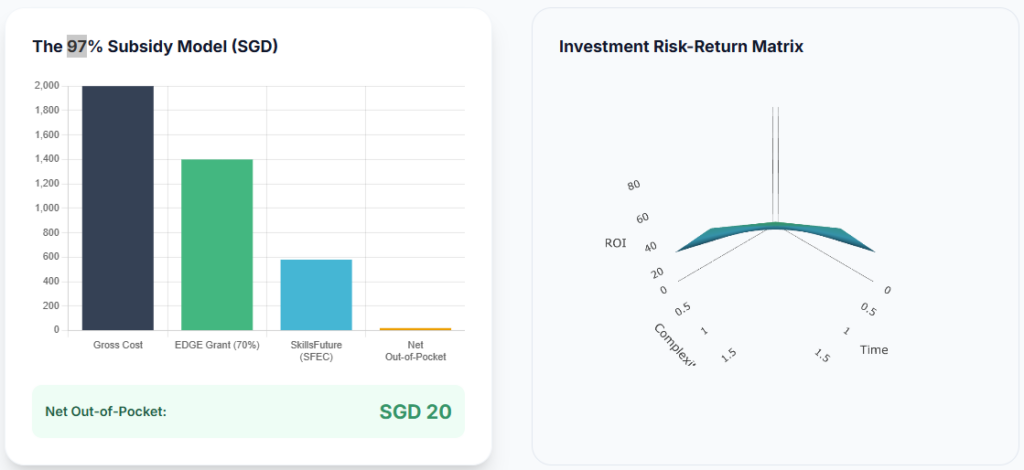Image resolution: width=1024 pixels, height=470 pixels.
Task: Click the Subsidy Model chart title
Action: [155, 47]
